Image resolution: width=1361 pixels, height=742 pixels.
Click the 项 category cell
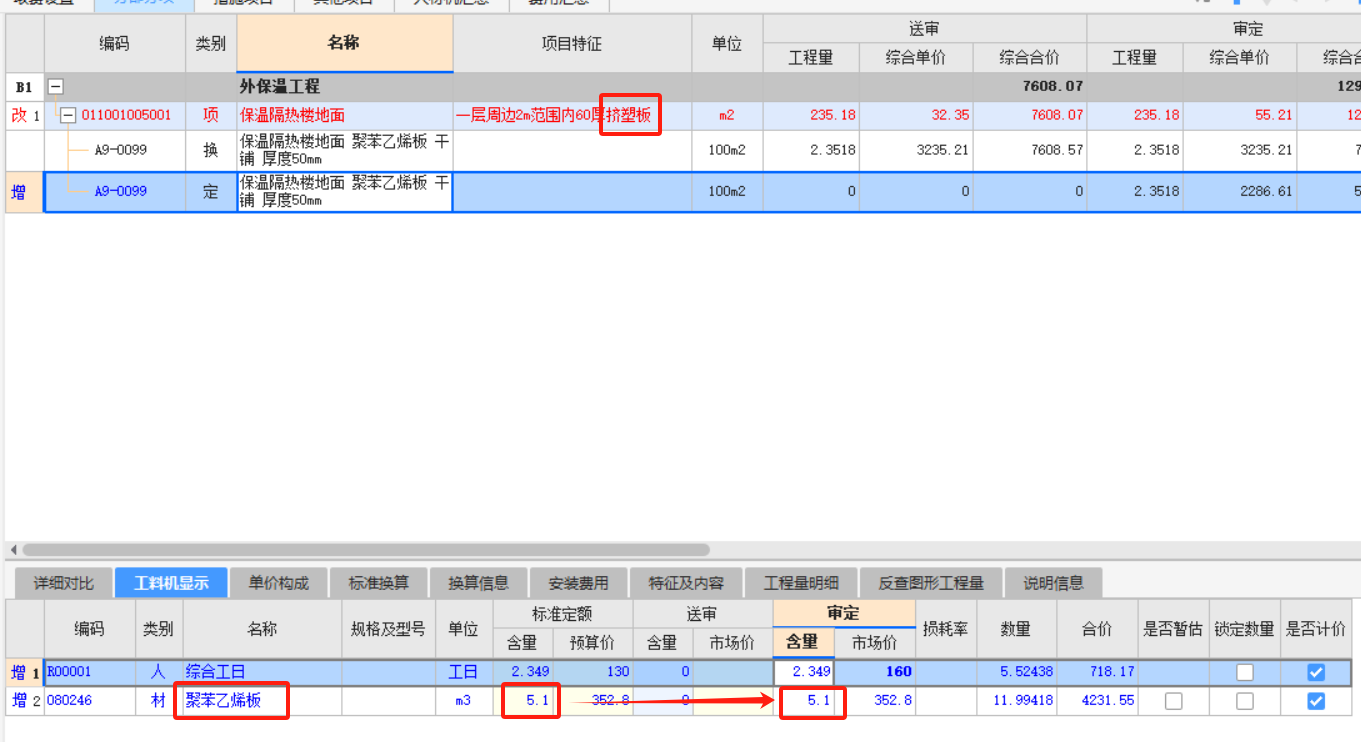point(211,116)
